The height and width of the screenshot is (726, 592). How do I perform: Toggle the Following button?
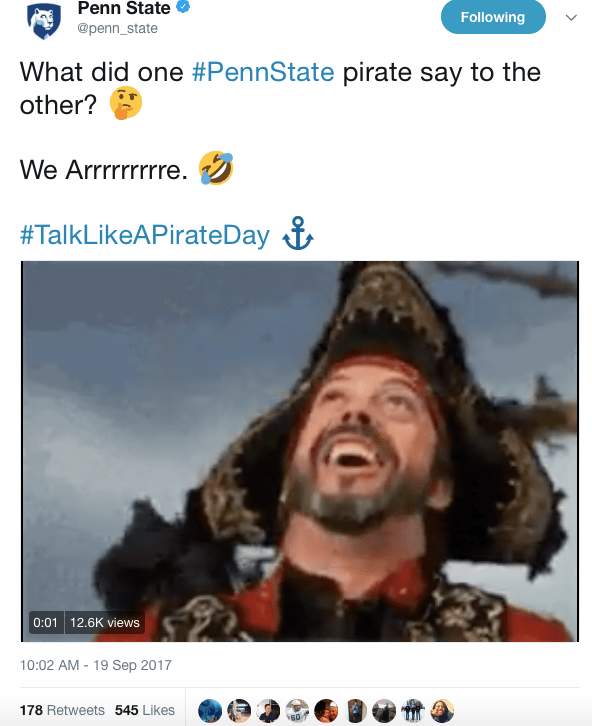(x=493, y=17)
